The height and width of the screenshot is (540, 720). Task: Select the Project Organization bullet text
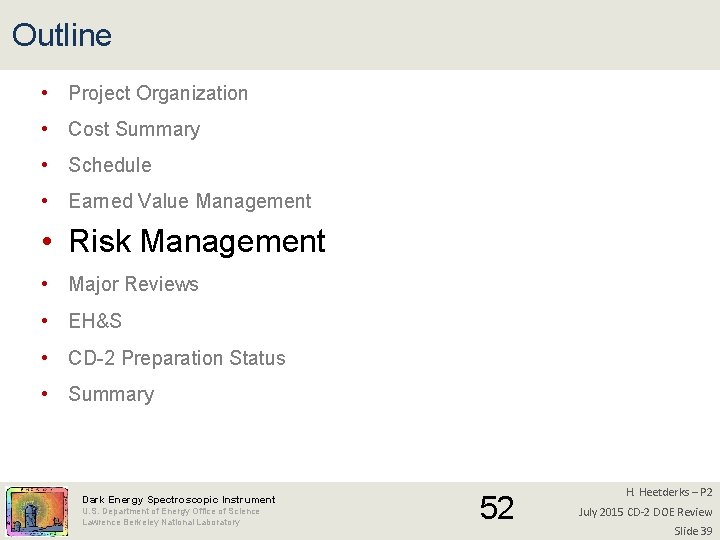158,93
